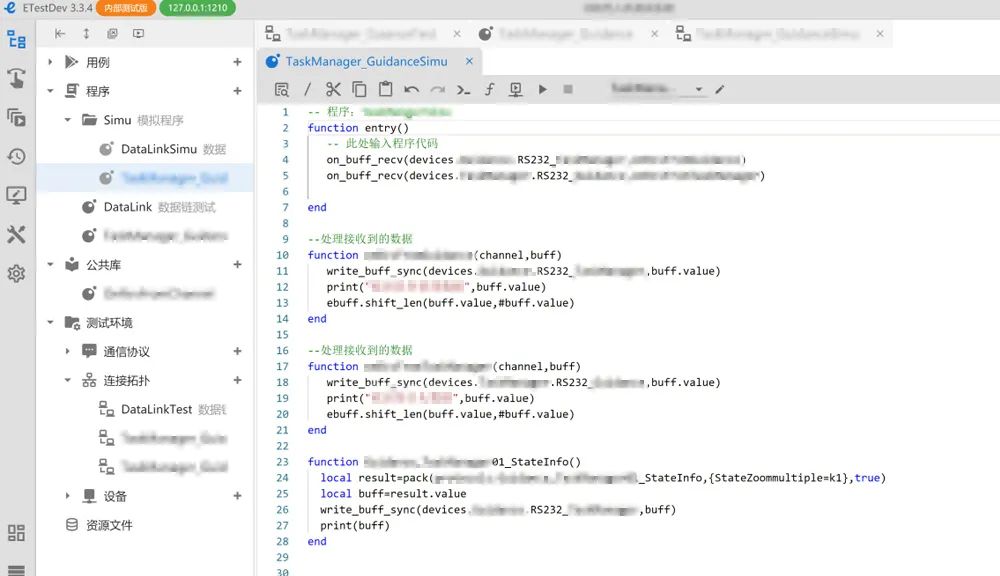This screenshot has height=576, width=1000.
Task: Stop program execution with stop button
Action: [x=568, y=89]
